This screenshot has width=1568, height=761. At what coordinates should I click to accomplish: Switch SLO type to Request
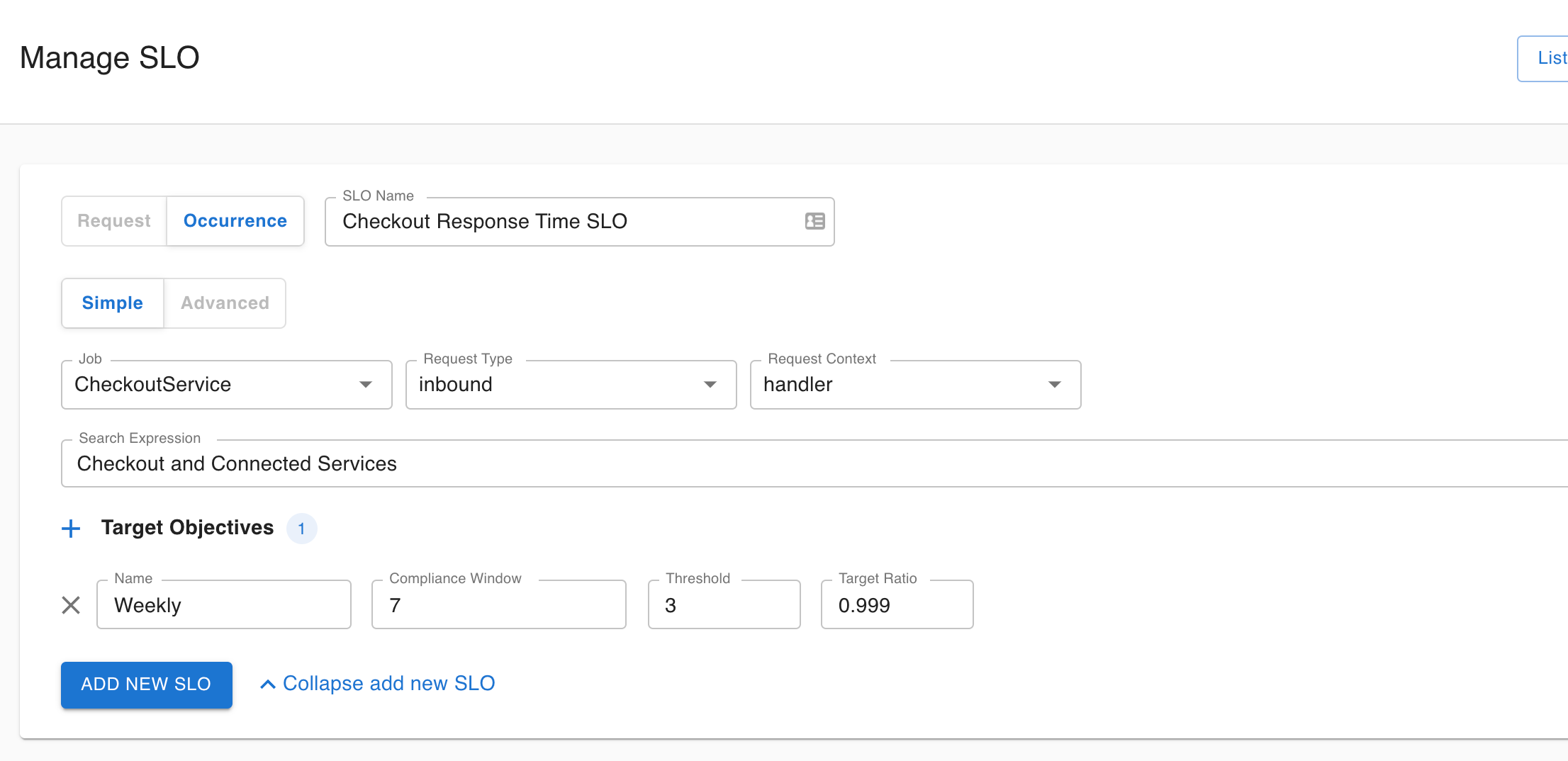[114, 221]
